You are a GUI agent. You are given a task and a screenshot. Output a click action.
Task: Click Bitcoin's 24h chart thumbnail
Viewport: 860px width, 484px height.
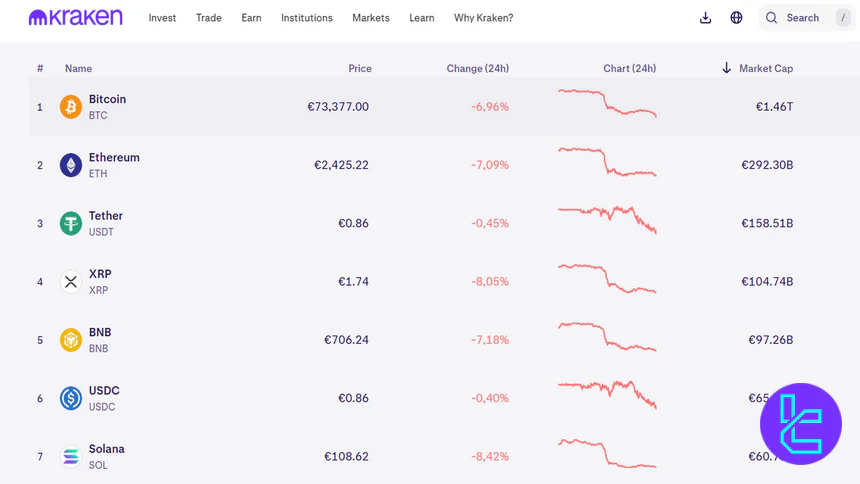(x=607, y=104)
